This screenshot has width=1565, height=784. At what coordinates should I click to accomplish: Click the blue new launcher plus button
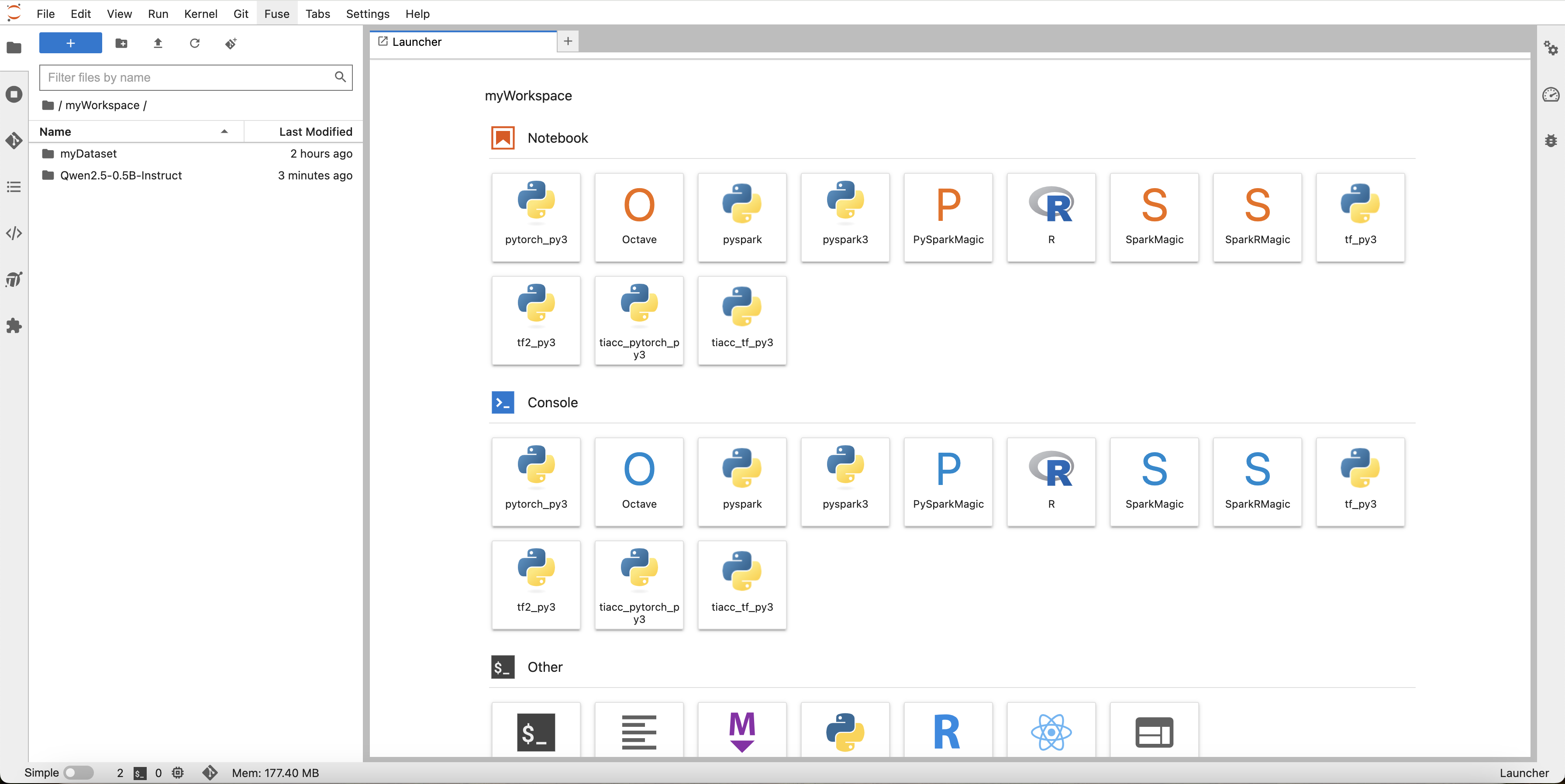[x=70, y=43]
